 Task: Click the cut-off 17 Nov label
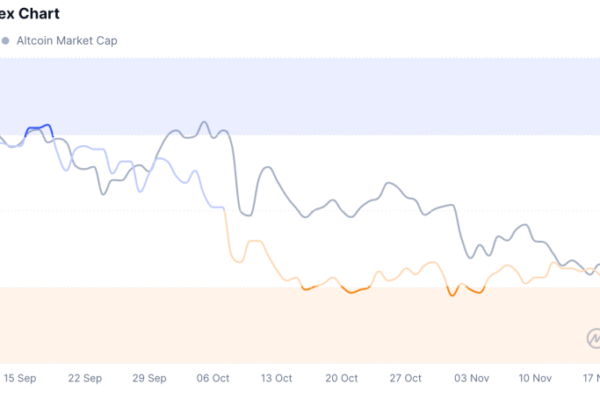tap(588, 379)
